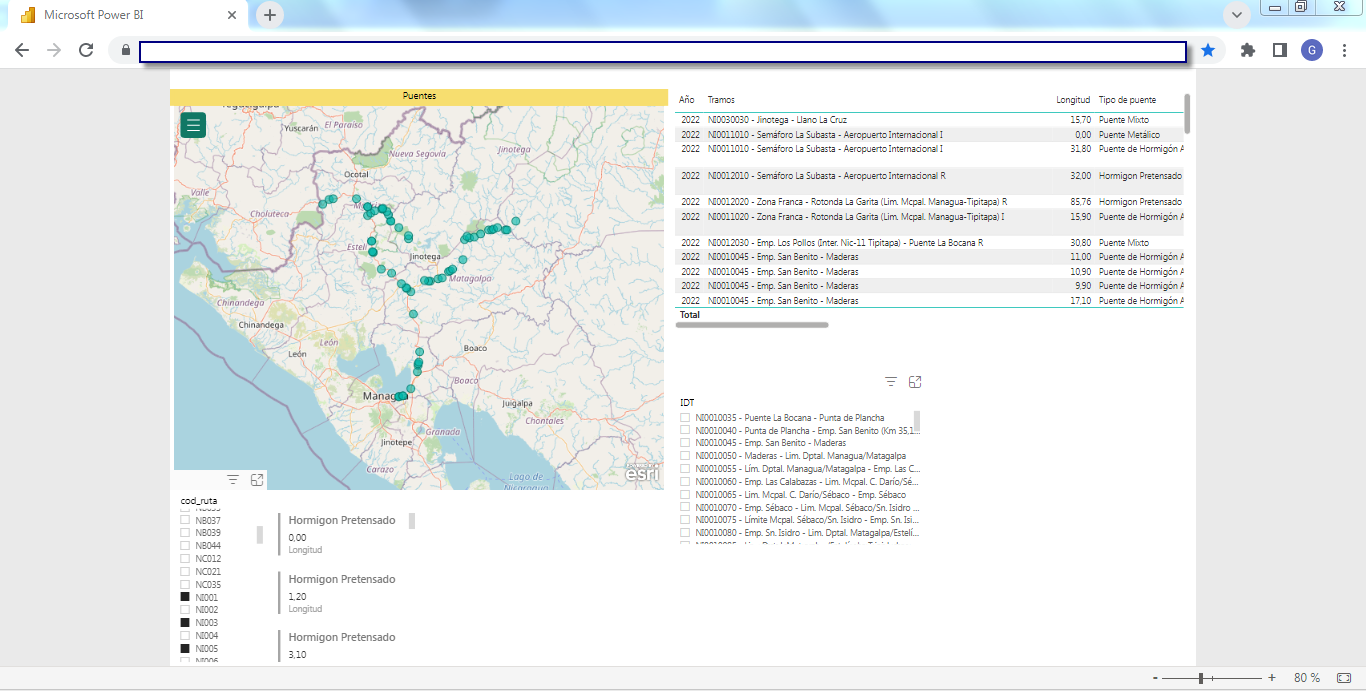Select NI0010045 - Emp. San Benito - Maderas checkbox
Viewport: 1366px width, 691px height.
[685, 443]
